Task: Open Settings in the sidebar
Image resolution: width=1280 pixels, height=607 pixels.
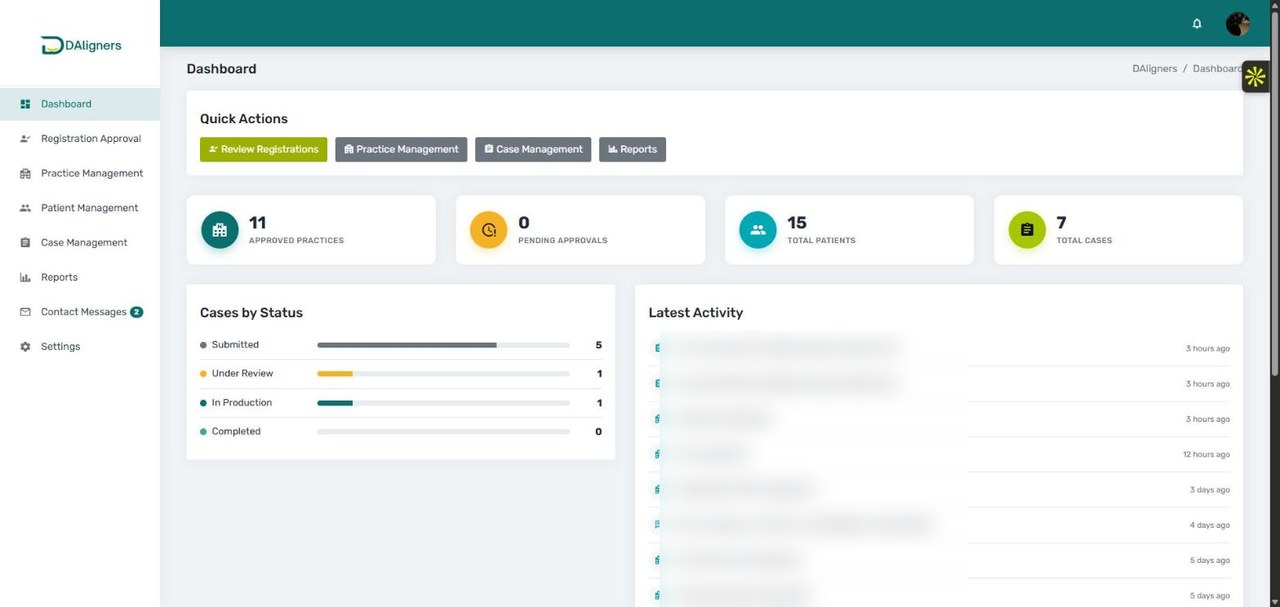Action: pos(80,347)
